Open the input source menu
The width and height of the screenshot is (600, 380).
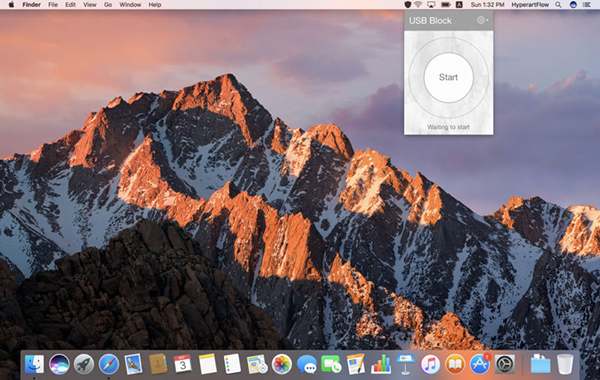459,5
